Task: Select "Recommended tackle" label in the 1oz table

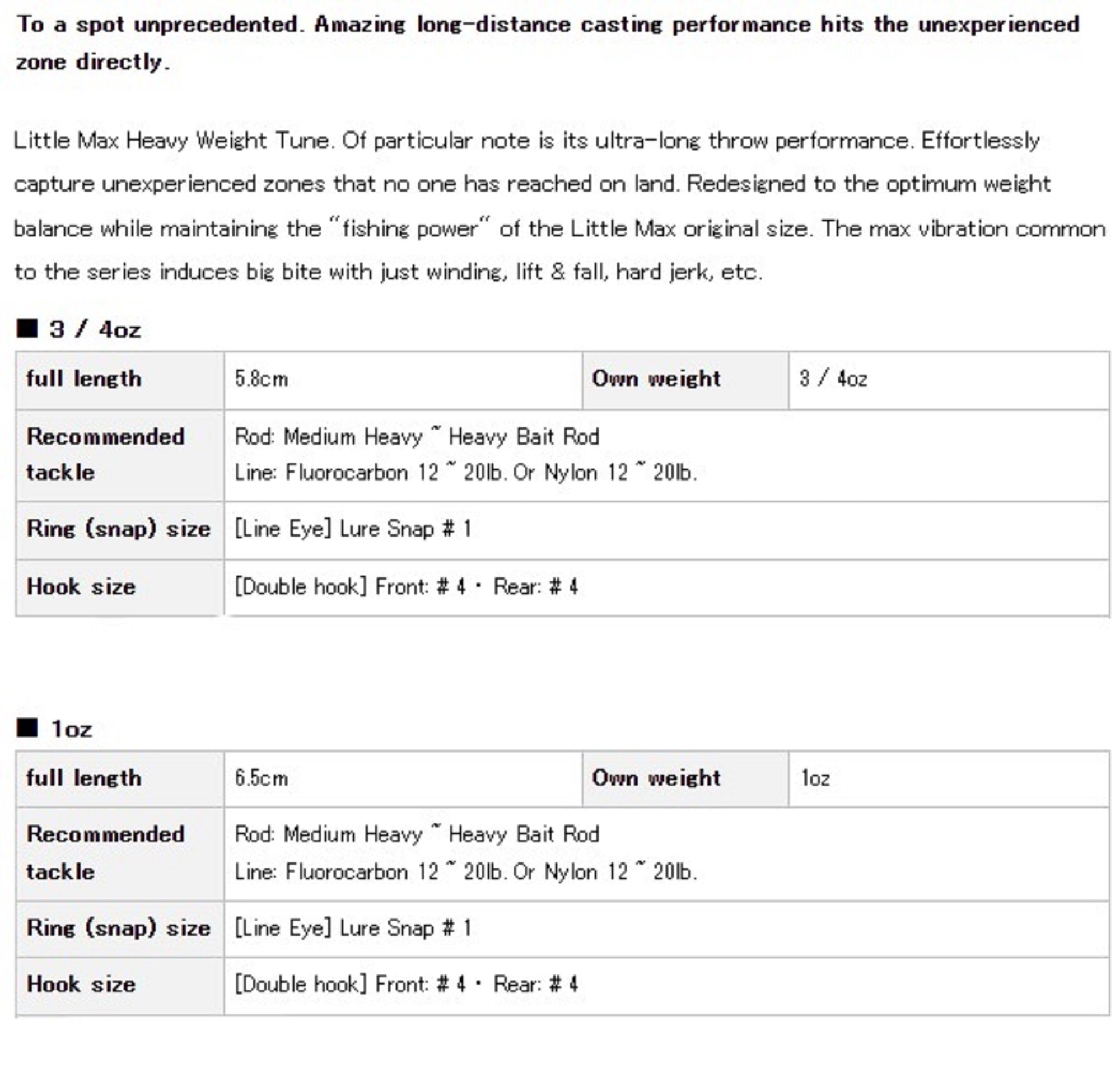Action: (x=105, y=853)
